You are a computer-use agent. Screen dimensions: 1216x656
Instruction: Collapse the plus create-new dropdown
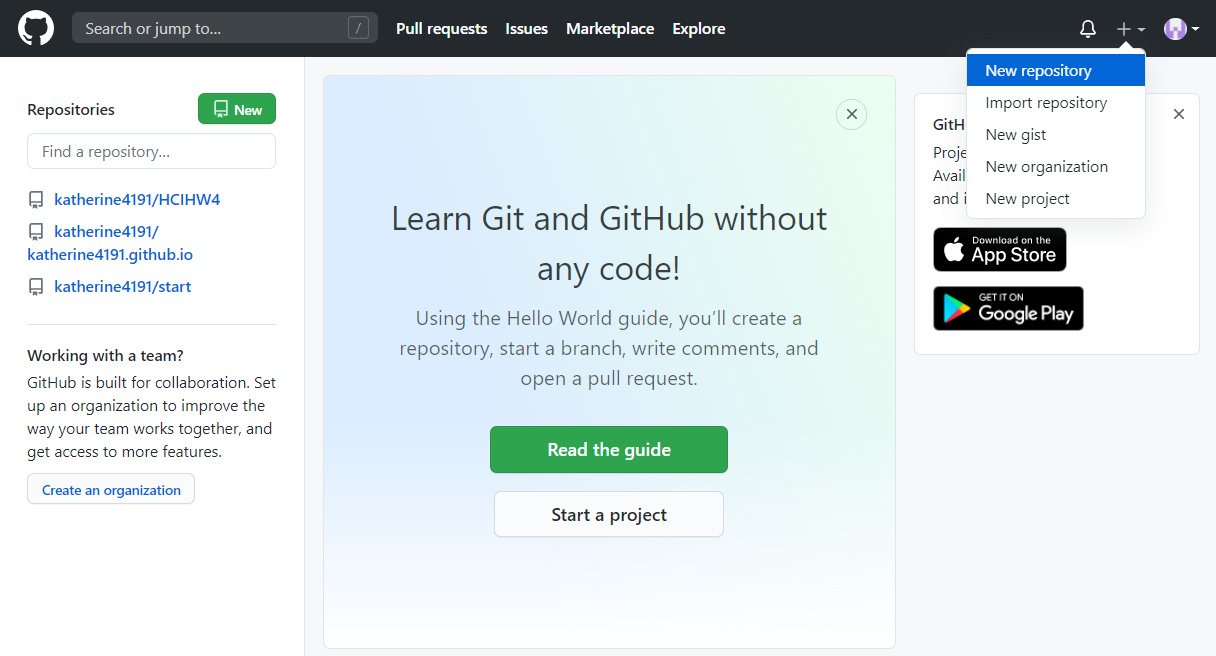[x=1131, y=29]
